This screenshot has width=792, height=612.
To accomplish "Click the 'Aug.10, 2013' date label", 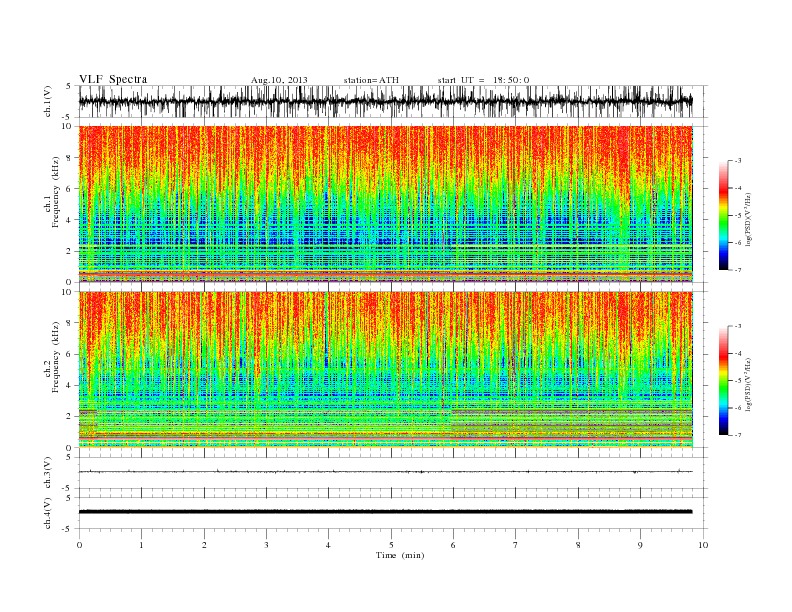I will [x=279, y=80].
